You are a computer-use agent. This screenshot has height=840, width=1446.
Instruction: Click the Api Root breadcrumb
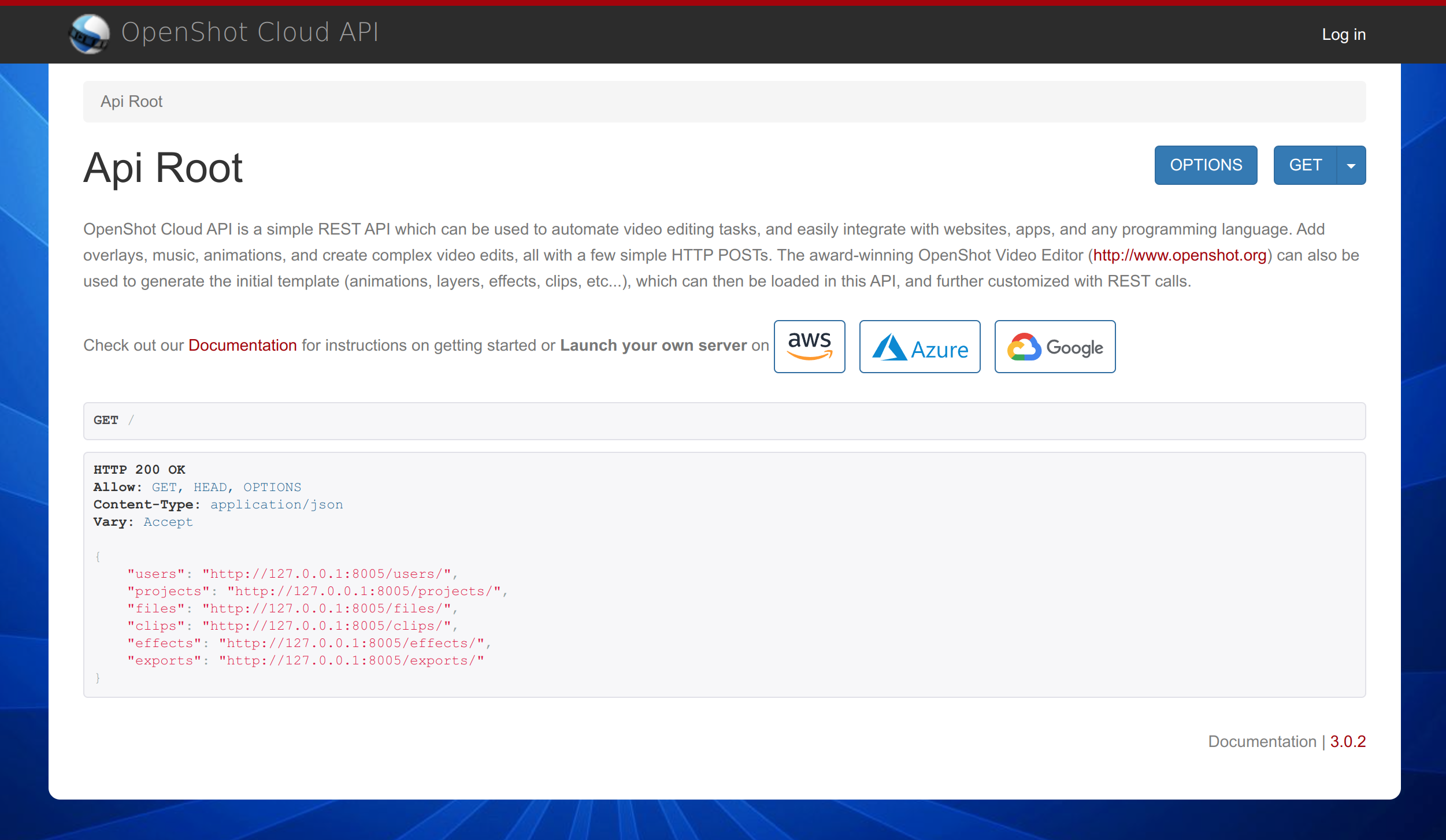[x=131, y=102]
